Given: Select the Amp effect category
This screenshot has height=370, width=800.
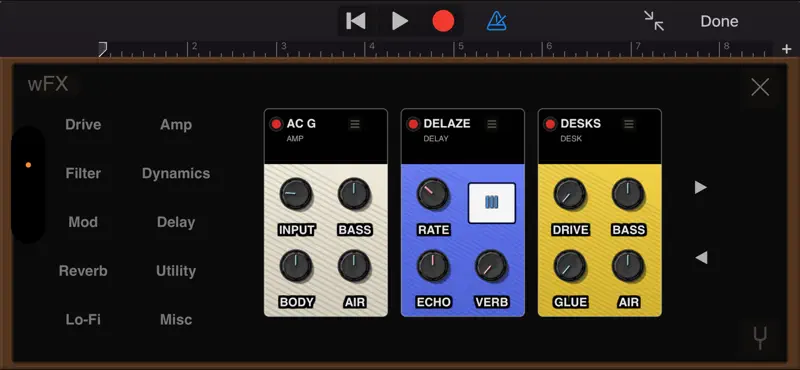Looking at the screenshot, I should (176, 125).
